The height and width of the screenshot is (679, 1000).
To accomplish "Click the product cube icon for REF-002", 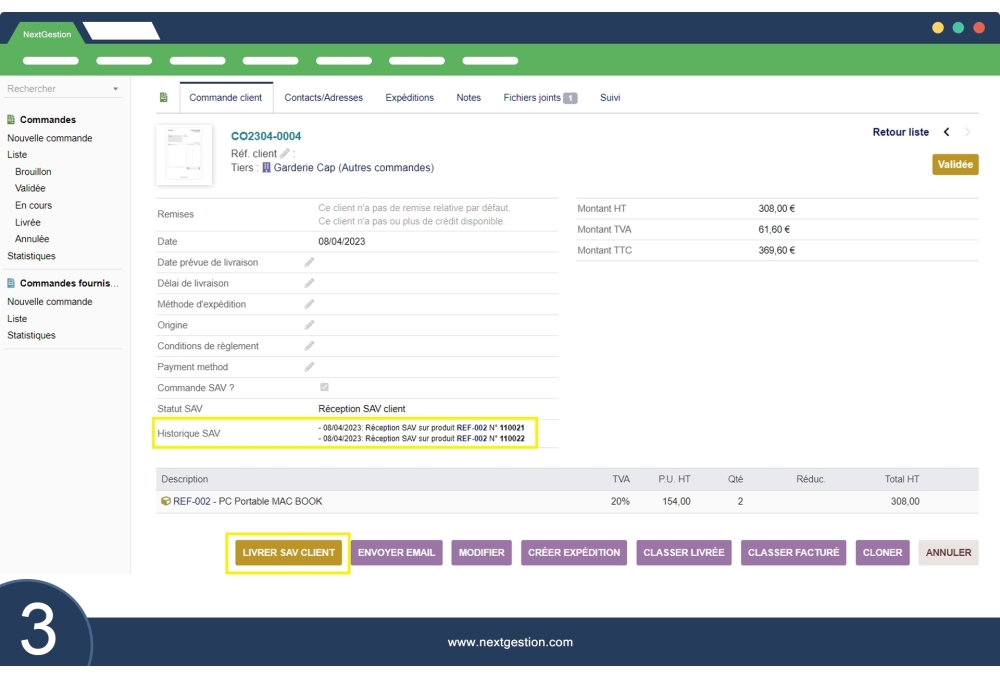I will [166, 501].
